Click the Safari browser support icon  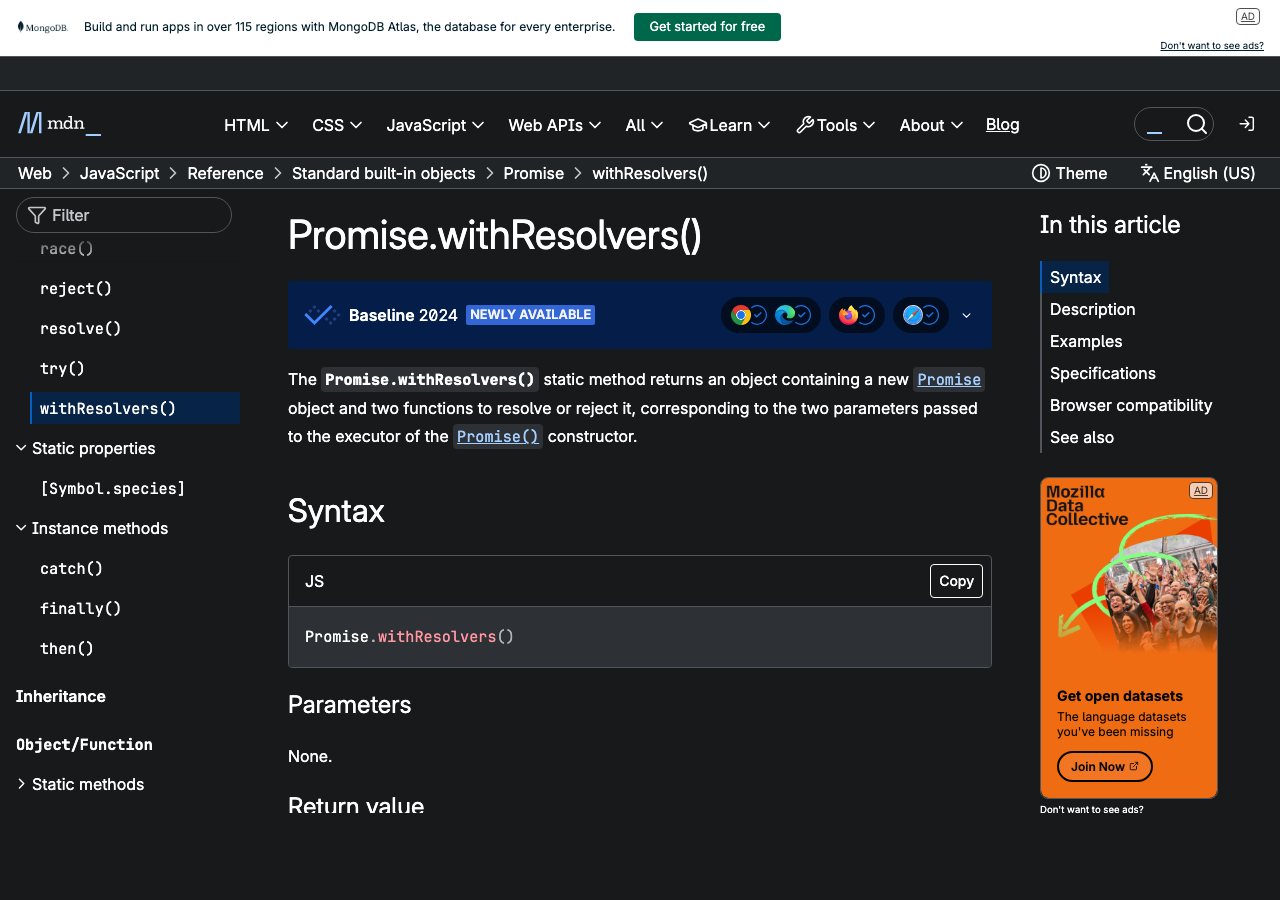pyautogui.click(x=912, y=315)
